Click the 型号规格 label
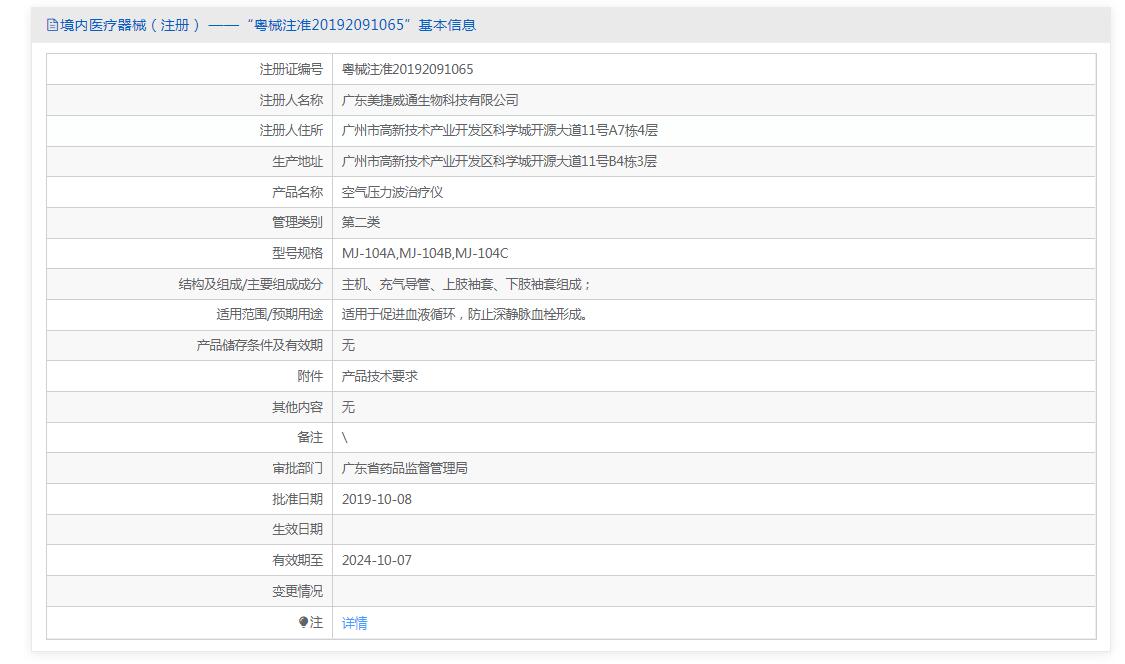 (297, 253)
